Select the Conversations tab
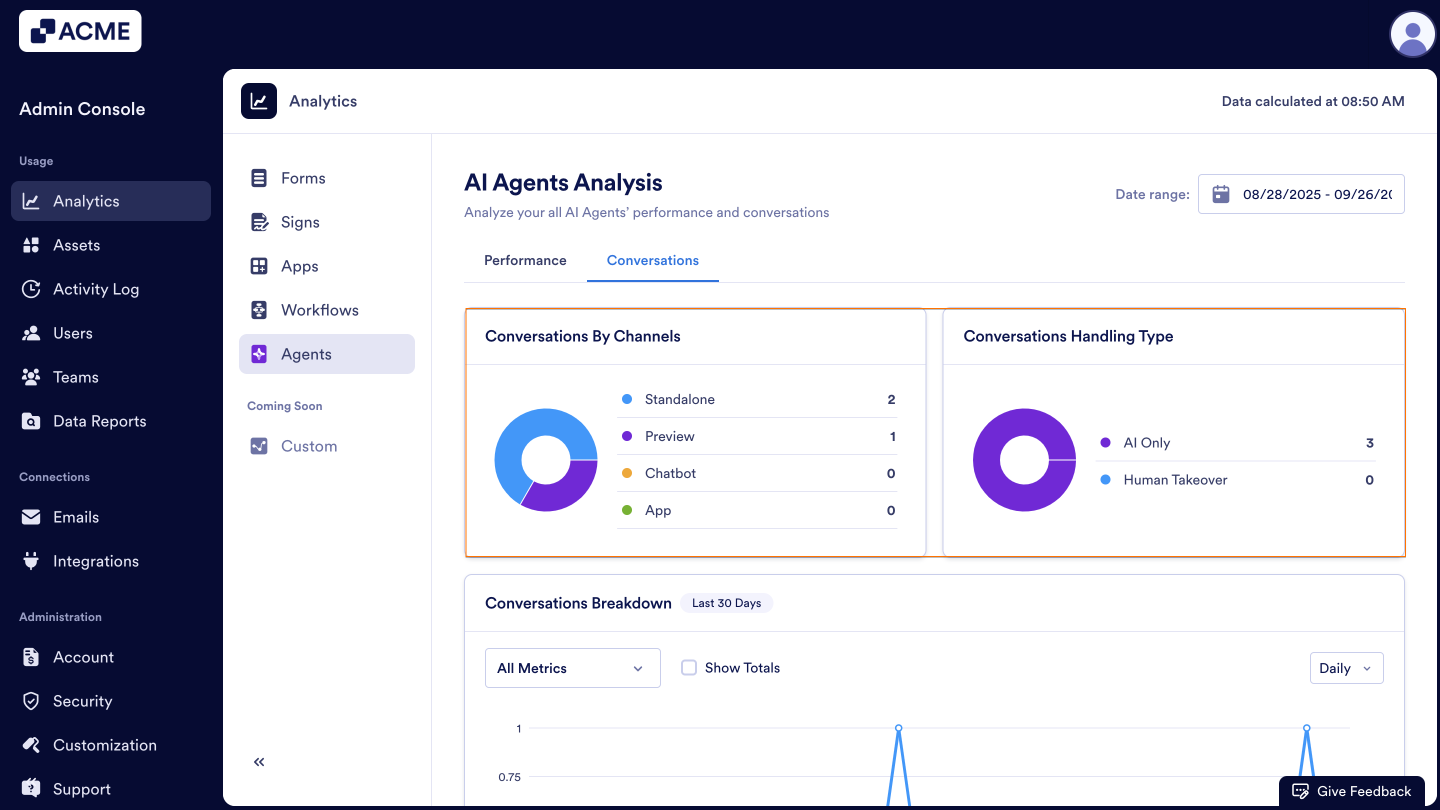 [x=652, y=260]
